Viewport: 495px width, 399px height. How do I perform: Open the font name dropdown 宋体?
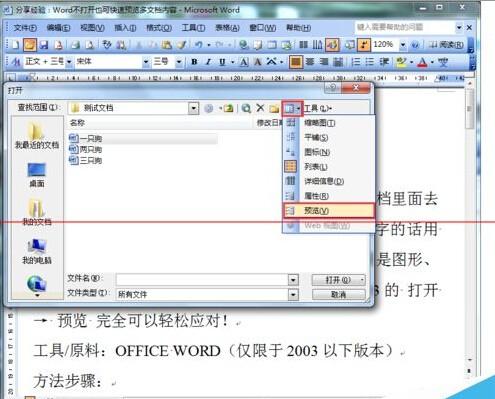(146, 62)
